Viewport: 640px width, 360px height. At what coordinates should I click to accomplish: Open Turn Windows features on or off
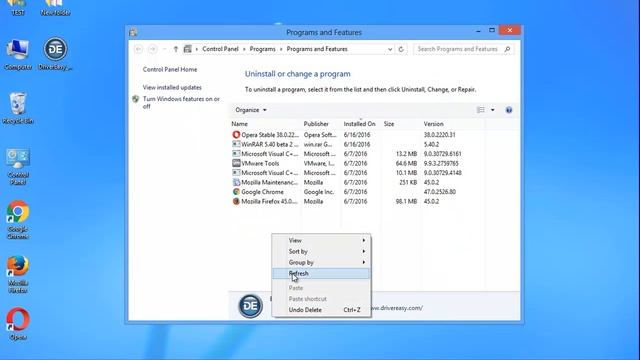point(181,102)
